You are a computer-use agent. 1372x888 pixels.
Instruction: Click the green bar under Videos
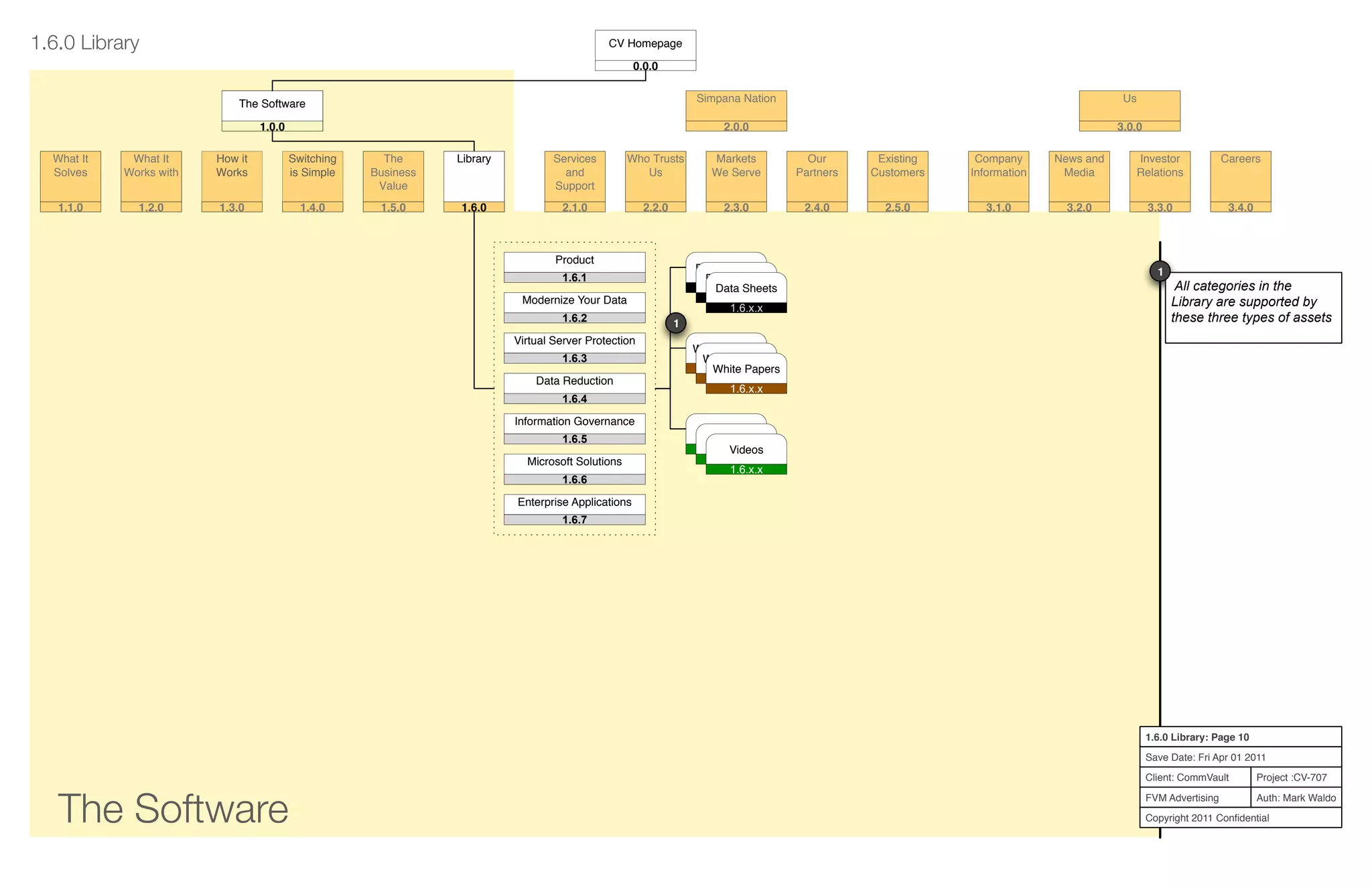pyautogui.click(x=746, y=470)
